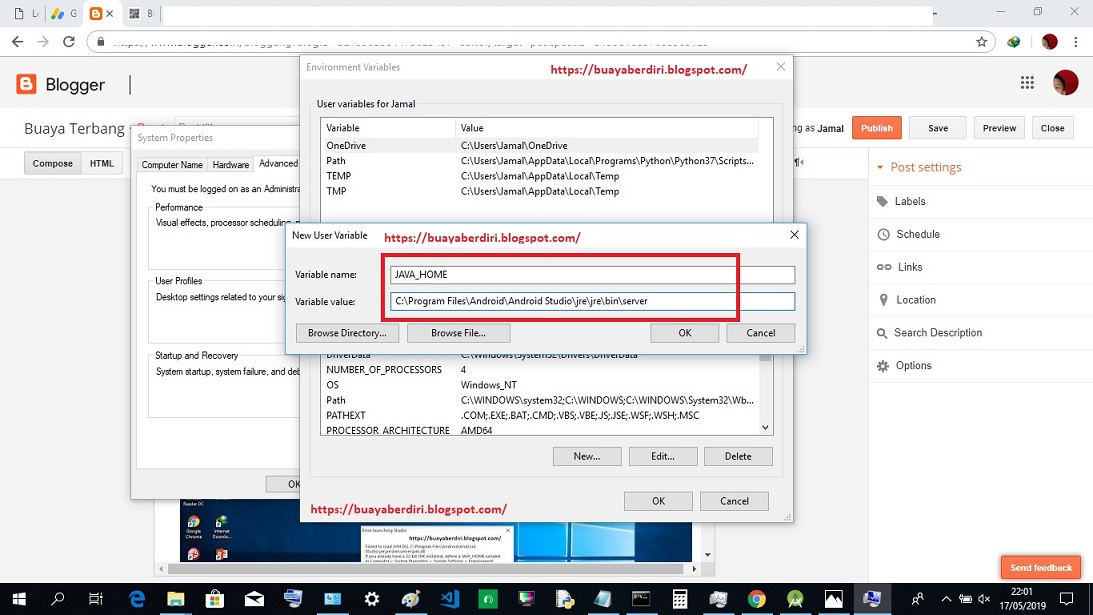Screen dimensions: 1093x615
Task: Open Photos app from taskbar
Action: [834, 598]
